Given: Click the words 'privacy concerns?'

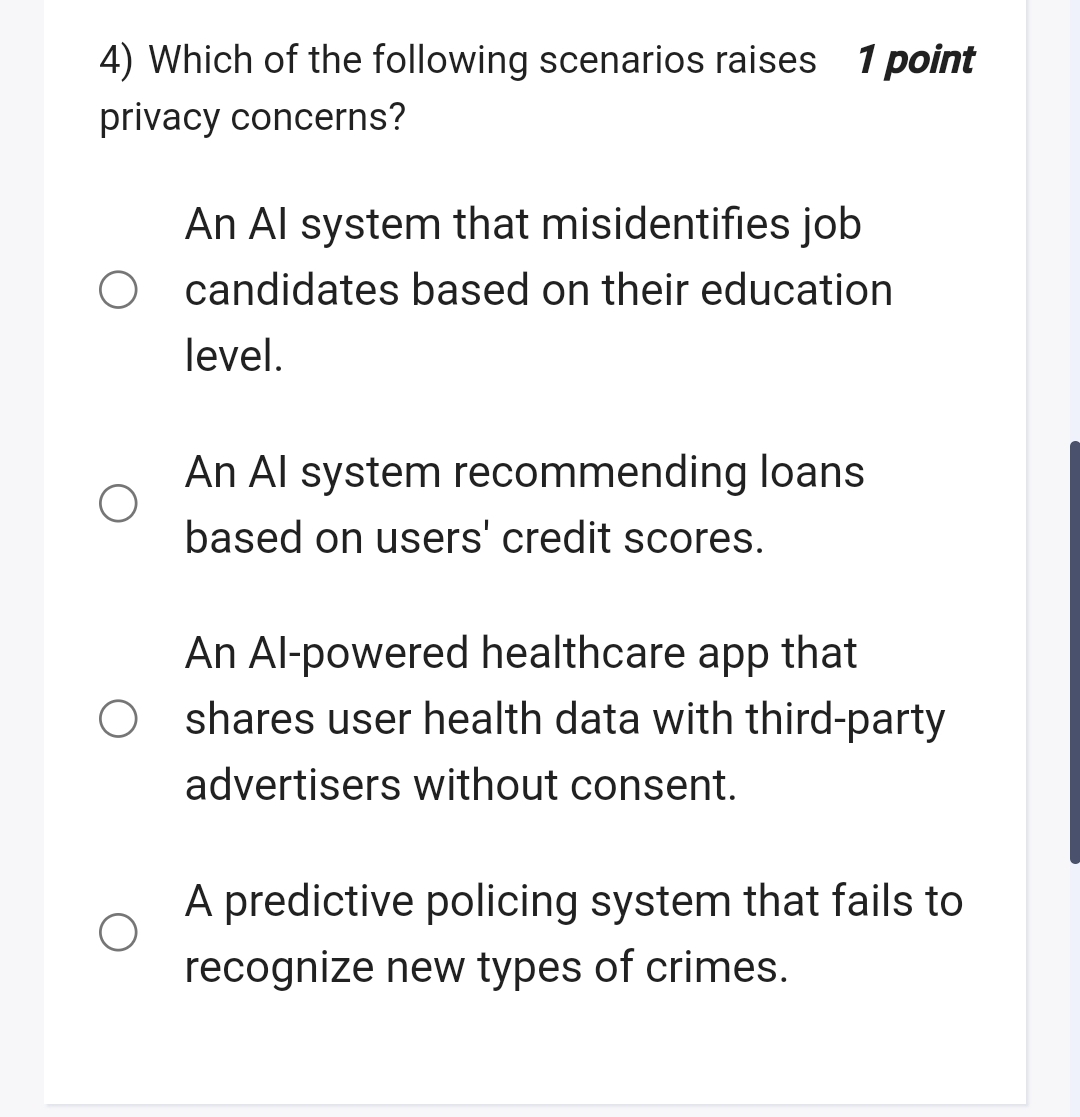Looking at the screenshot, I should [x=253, y=118].
